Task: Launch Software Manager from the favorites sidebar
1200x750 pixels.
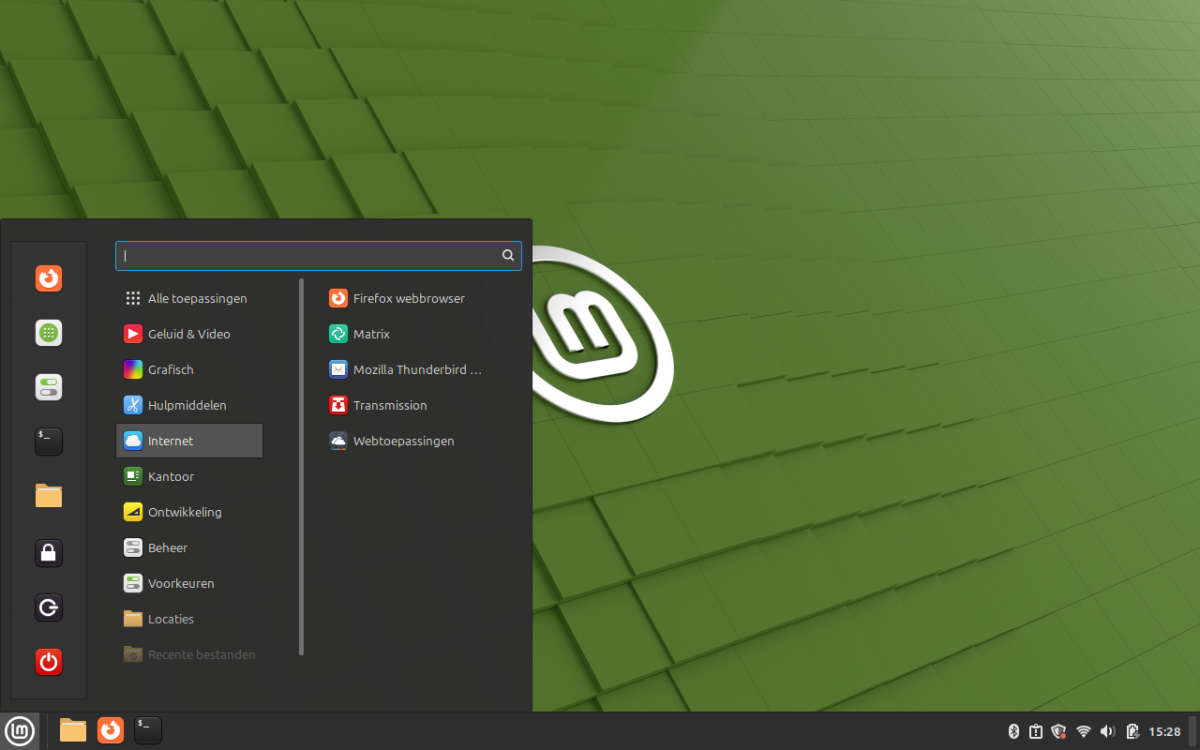Action: pyautogui.click(x=48, y=333)
